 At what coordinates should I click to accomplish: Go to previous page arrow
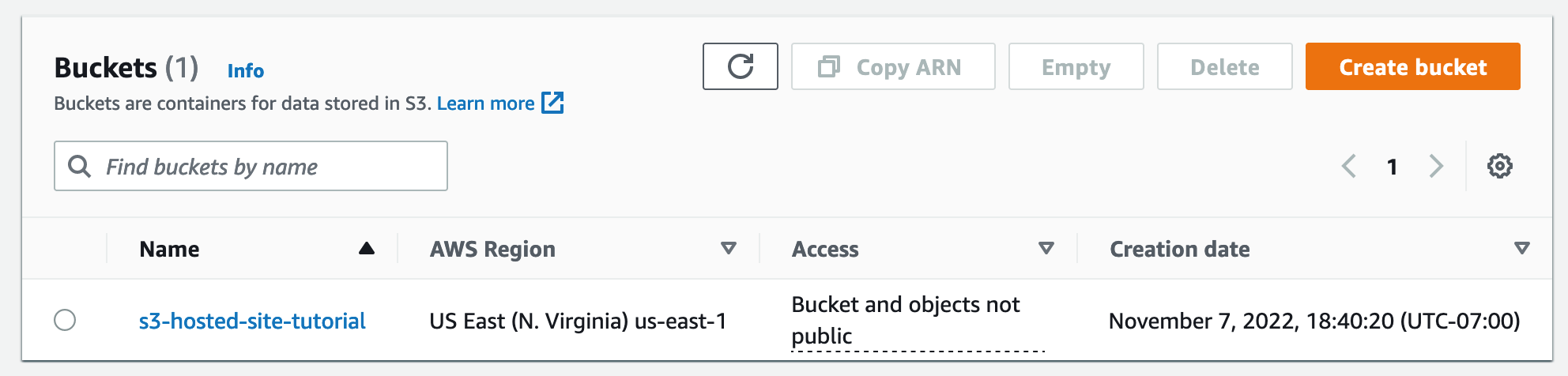[1349, 166]
